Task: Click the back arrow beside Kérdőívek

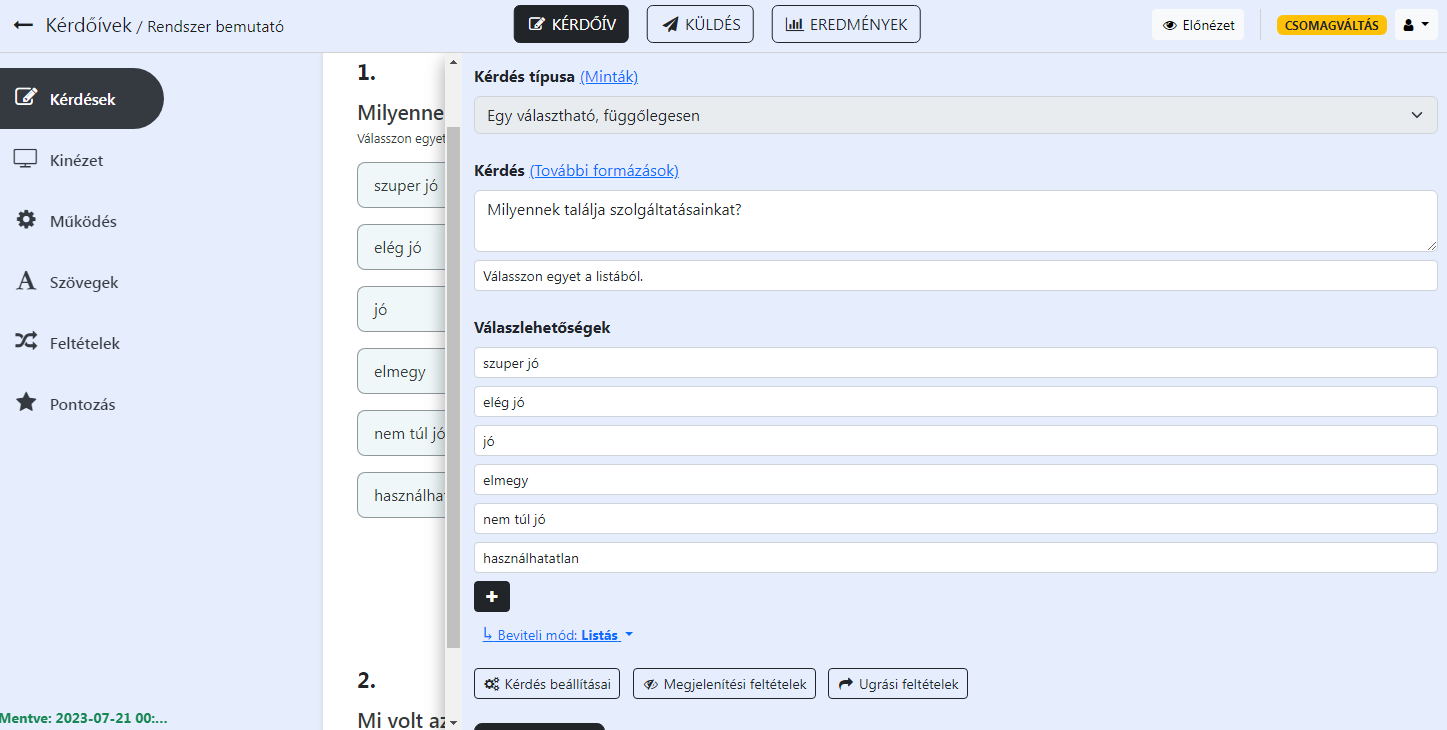Action: tap(23, 25)
